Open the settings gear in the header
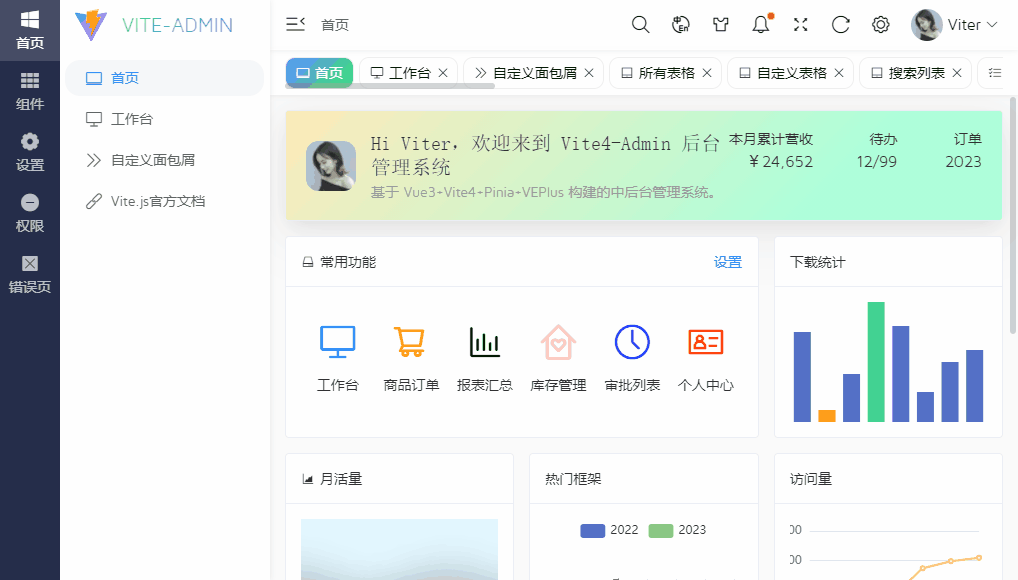Image resolution: width=1018 pixels, height=580 pixels. [880, 24]
